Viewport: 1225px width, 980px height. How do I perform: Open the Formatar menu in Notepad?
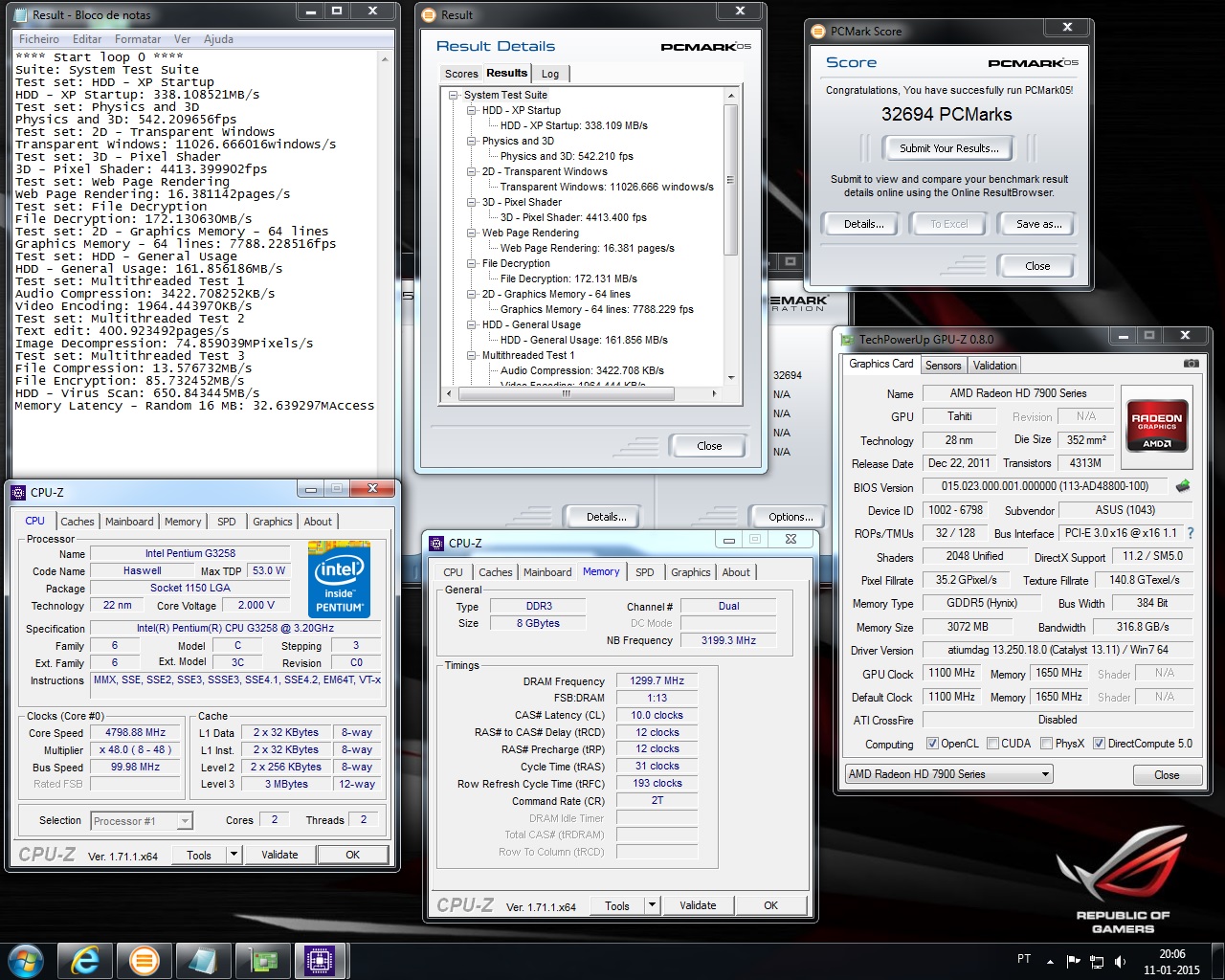click(138, 39)
